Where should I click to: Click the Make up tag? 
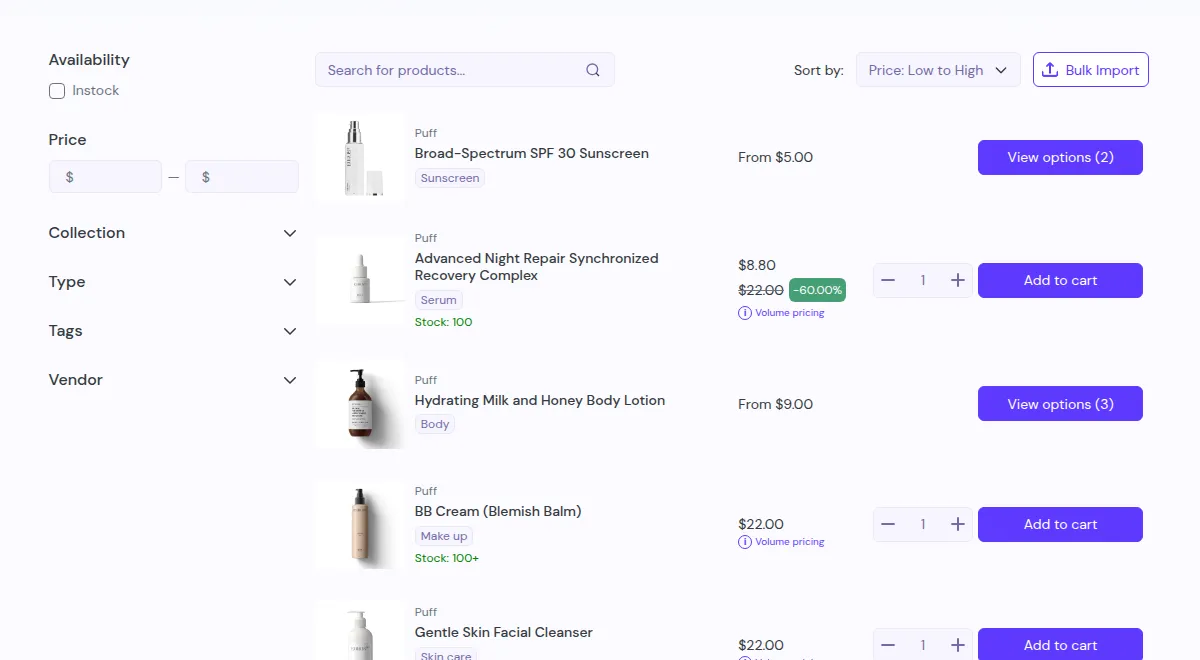[x=444, y=536]
